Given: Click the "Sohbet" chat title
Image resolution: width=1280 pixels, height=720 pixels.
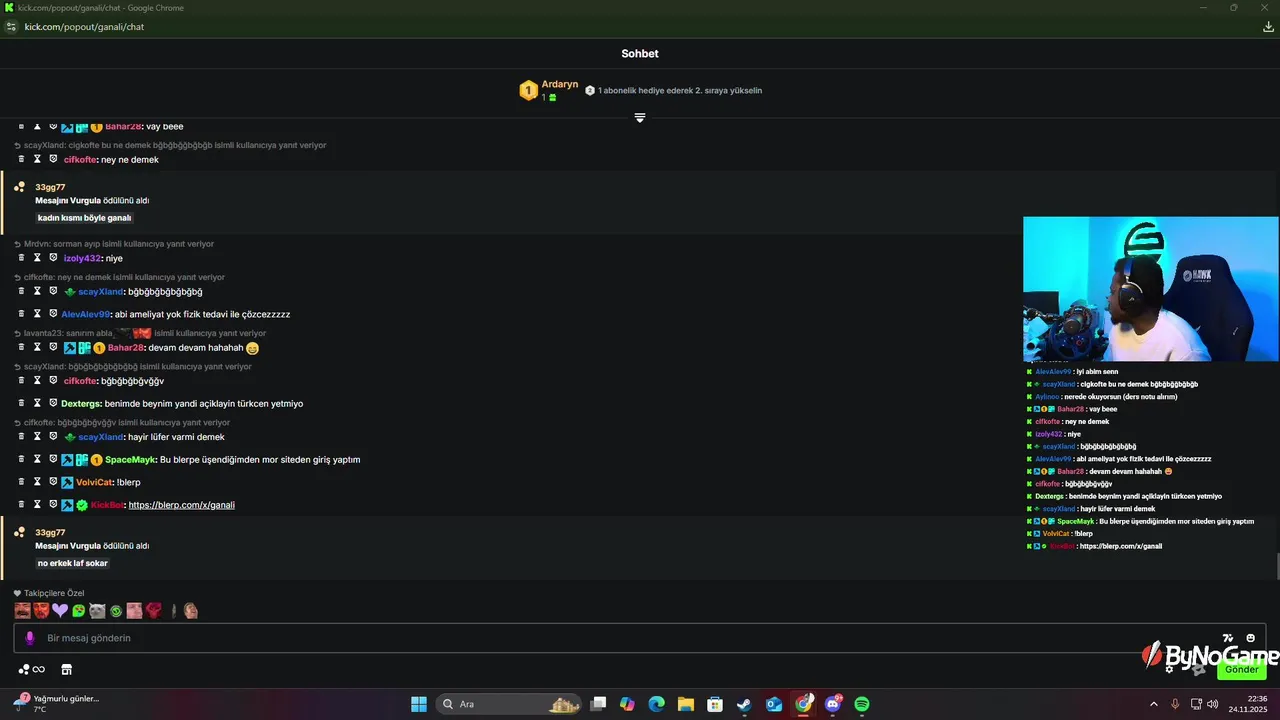Looking at the screenshot, I should (640, 54).
